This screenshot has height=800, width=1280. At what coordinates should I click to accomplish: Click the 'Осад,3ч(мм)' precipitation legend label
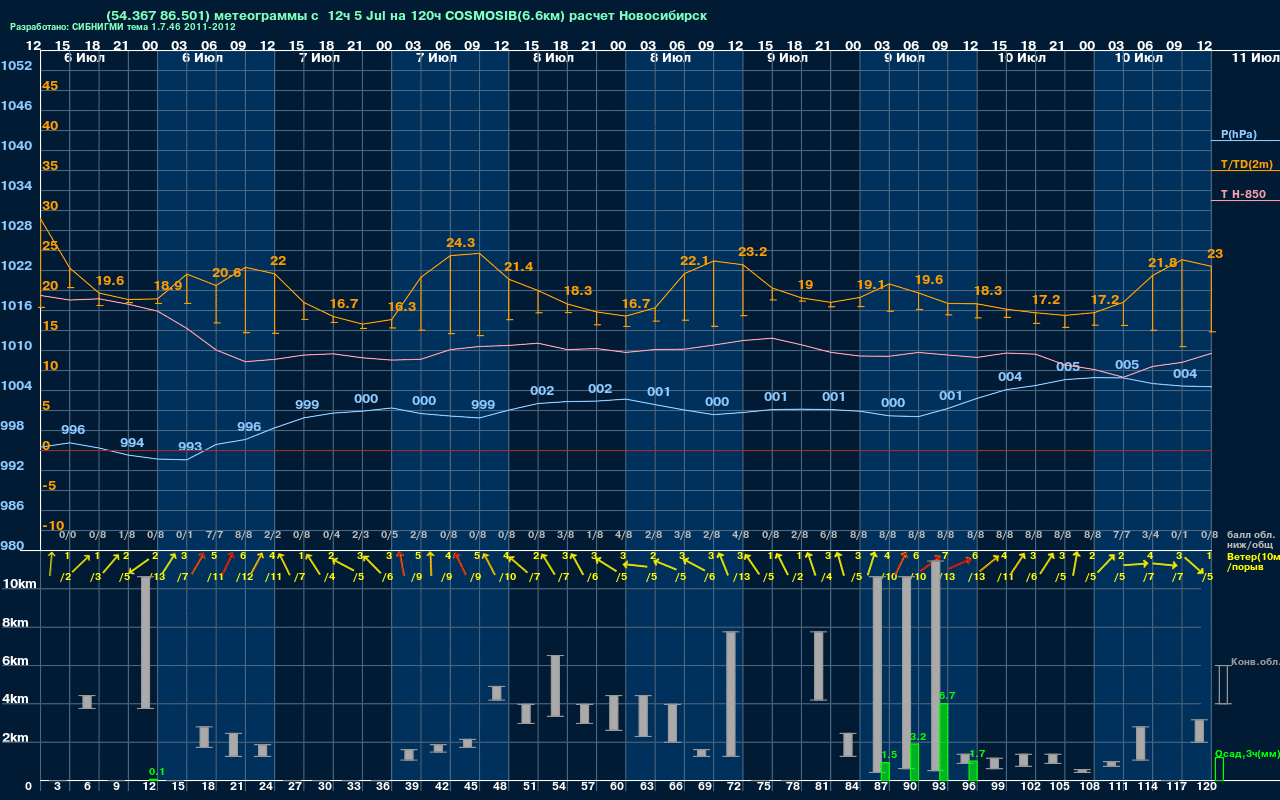pyautogui.click(x=1246, y=754)
